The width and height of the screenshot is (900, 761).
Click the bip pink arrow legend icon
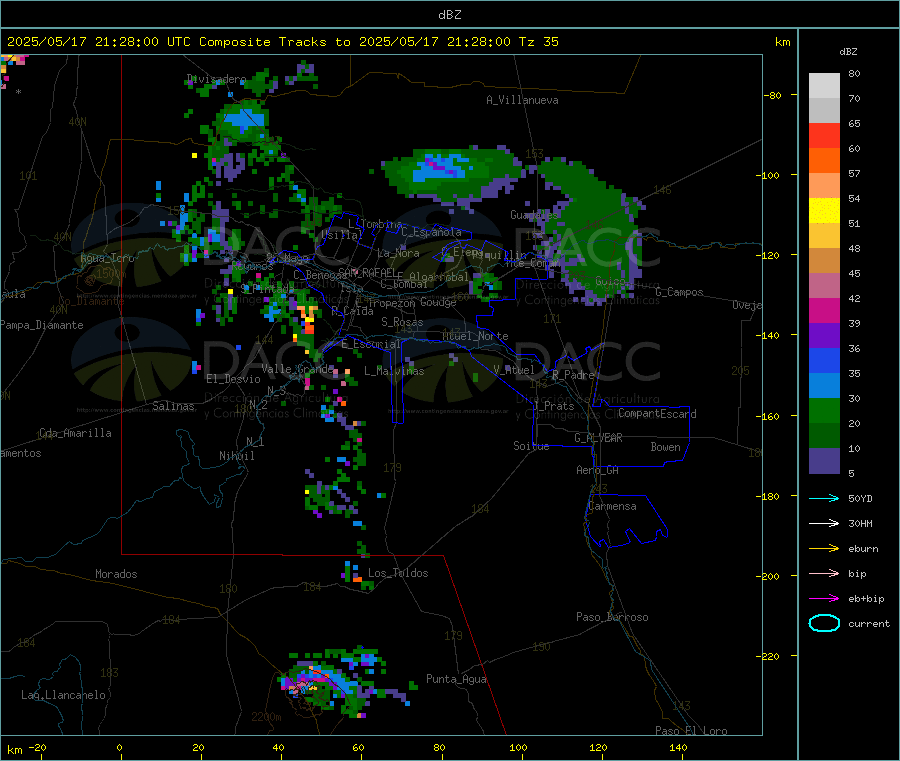click(x=824, y=573)
